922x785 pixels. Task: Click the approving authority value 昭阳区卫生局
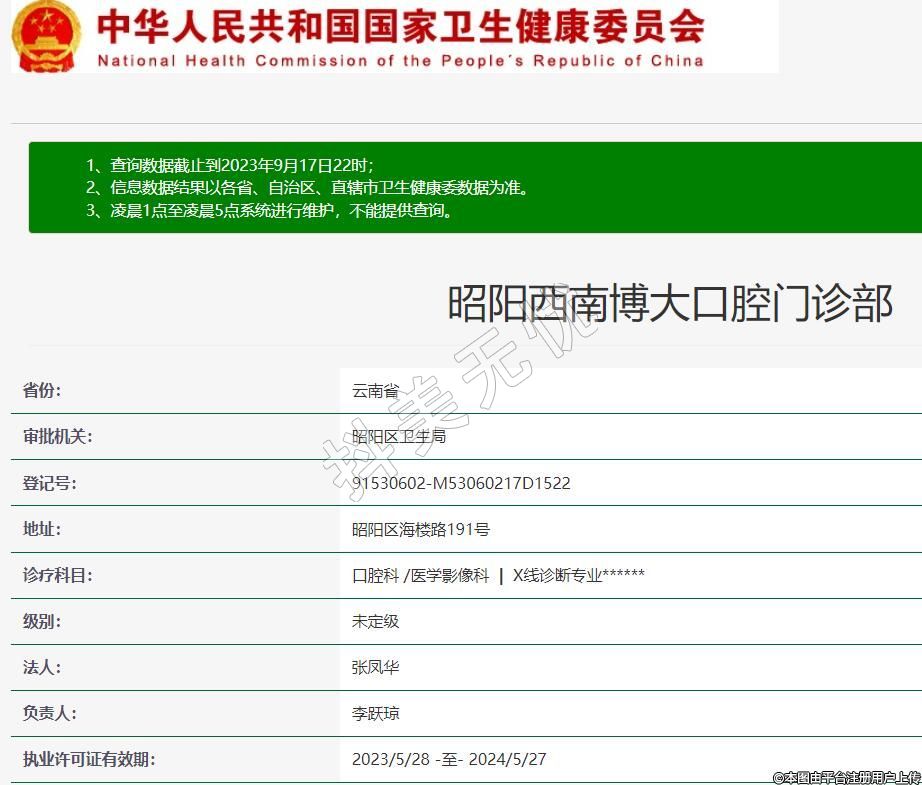coord(398,437)
